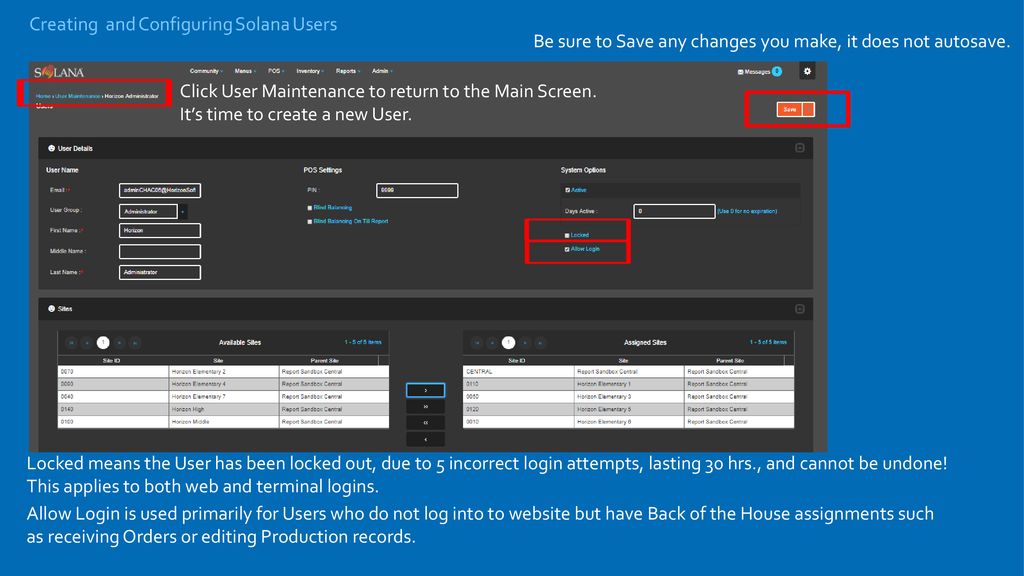
Task: Sort Assigned Sites by Parent Site header
Action: 729,360
